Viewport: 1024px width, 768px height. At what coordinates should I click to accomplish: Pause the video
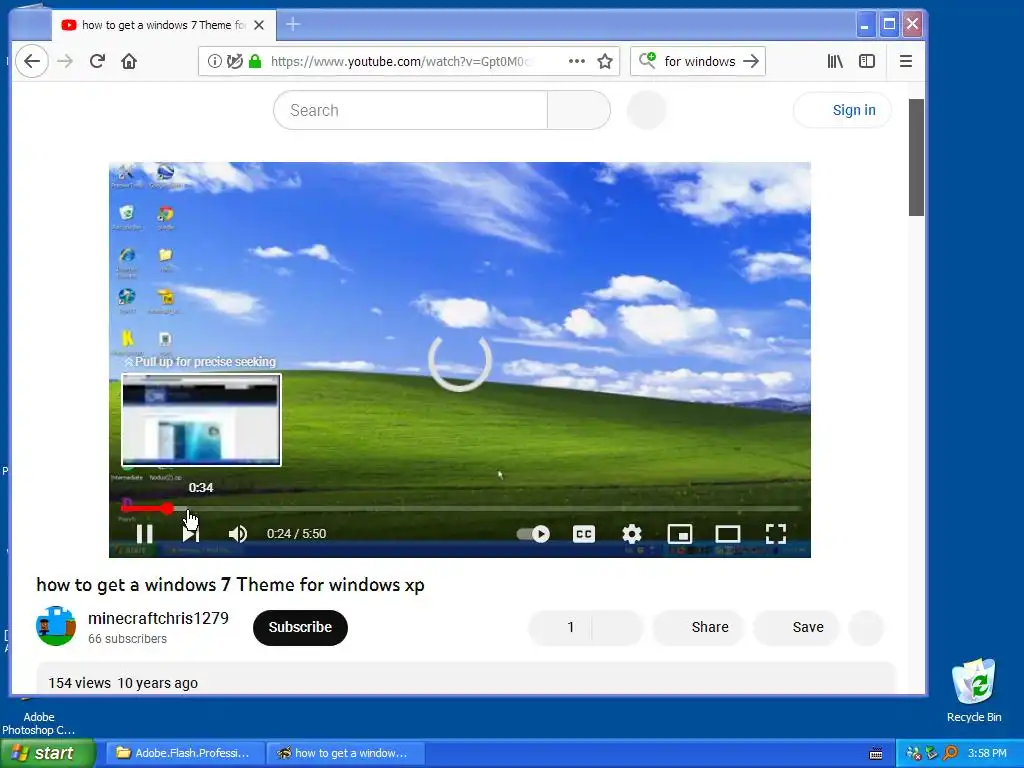(x=144, y=534)
